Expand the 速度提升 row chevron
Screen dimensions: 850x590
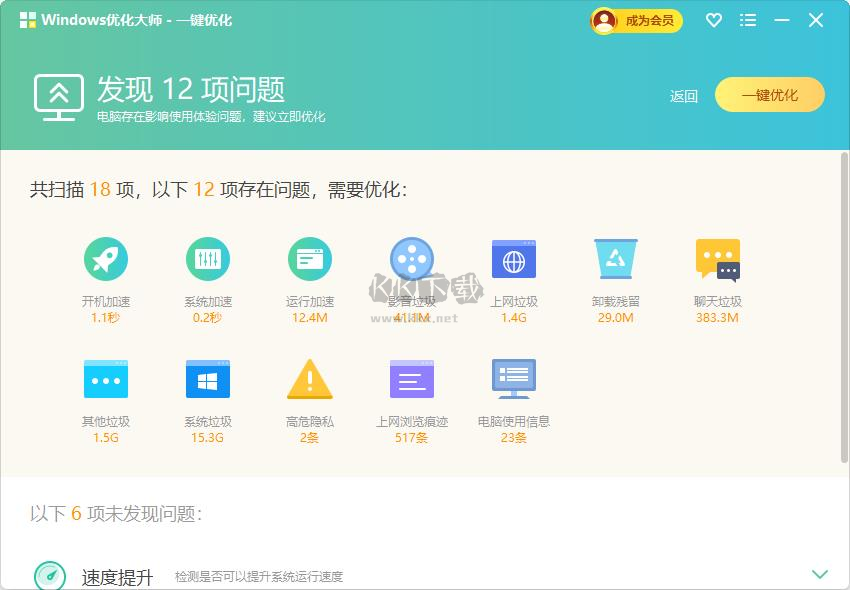(820, 574)
